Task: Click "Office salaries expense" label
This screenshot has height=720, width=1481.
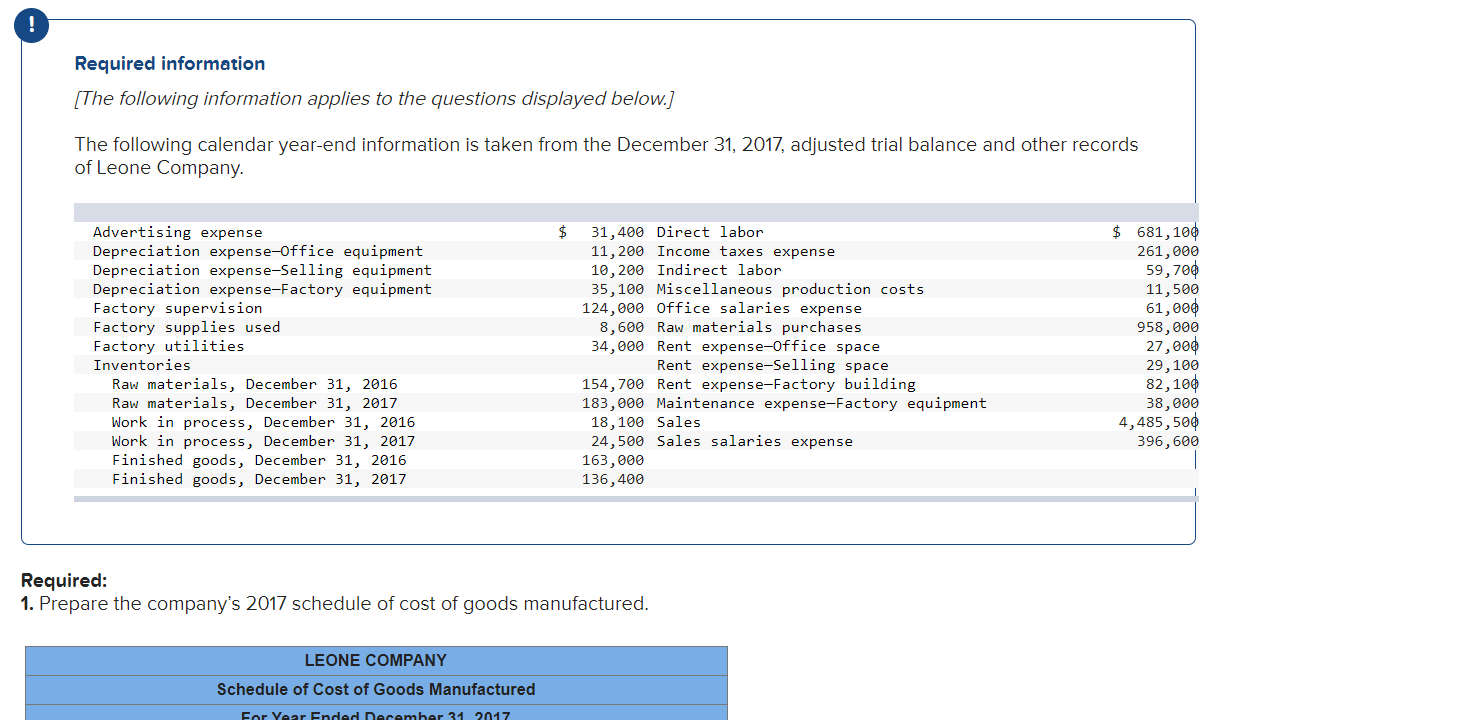Action: (x=759, y=308)
